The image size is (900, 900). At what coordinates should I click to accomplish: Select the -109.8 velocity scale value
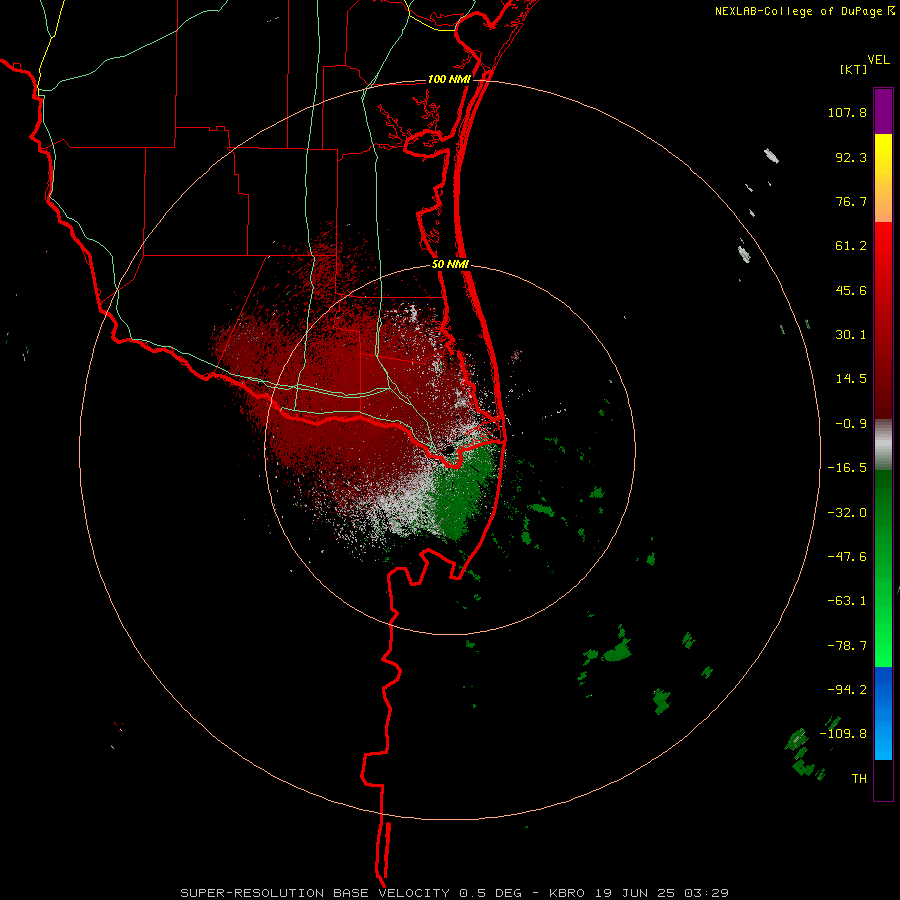[844, 734]
